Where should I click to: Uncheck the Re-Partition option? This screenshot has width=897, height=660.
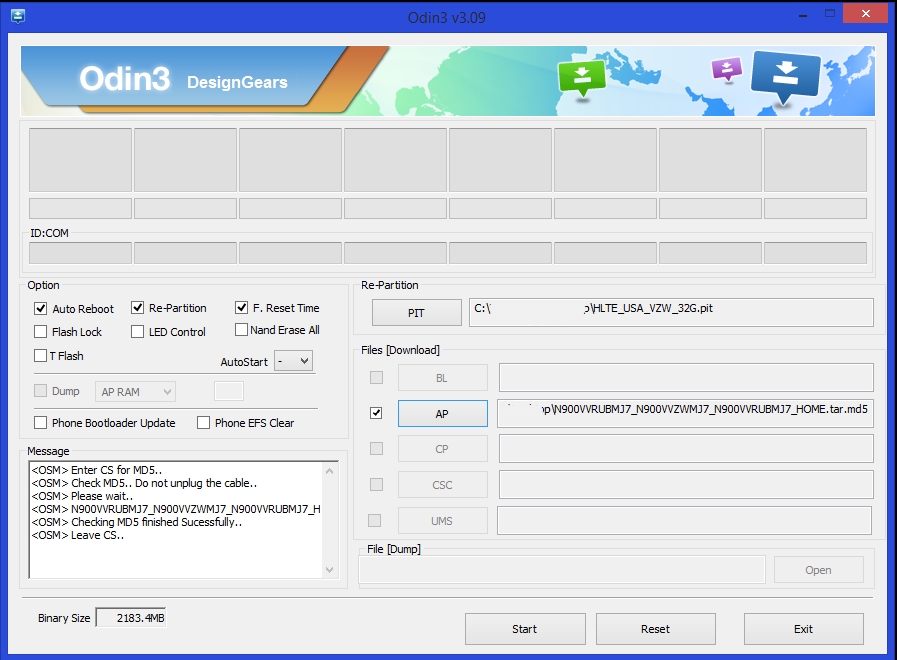coord(137,308)
